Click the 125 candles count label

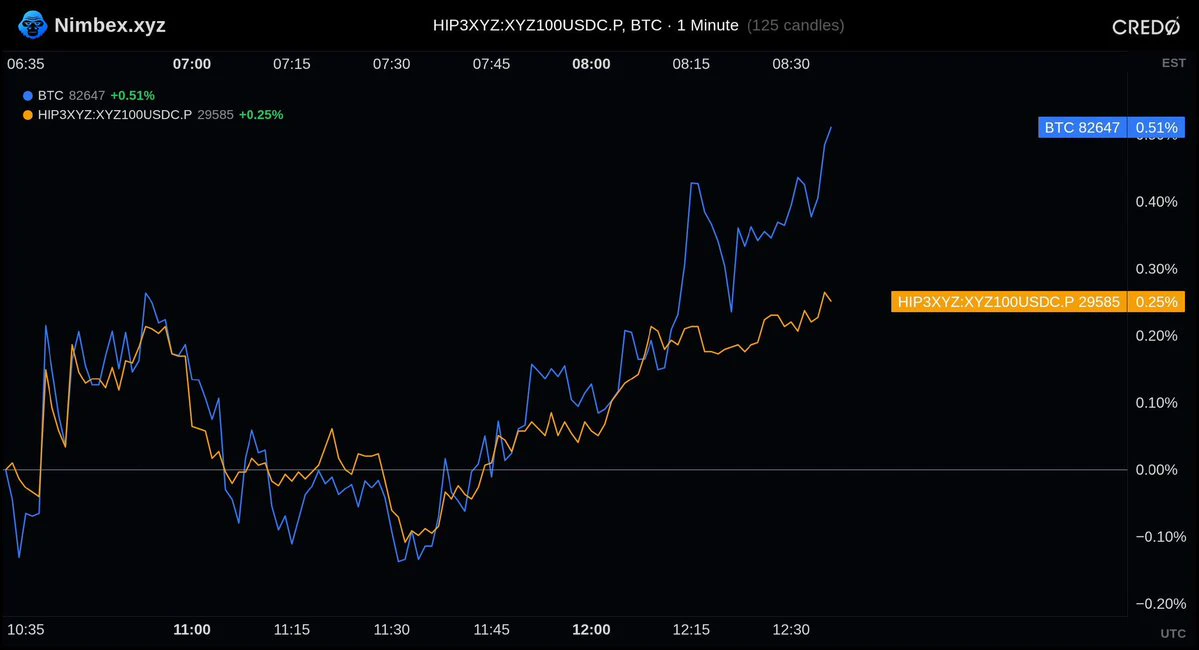point(795,25)
